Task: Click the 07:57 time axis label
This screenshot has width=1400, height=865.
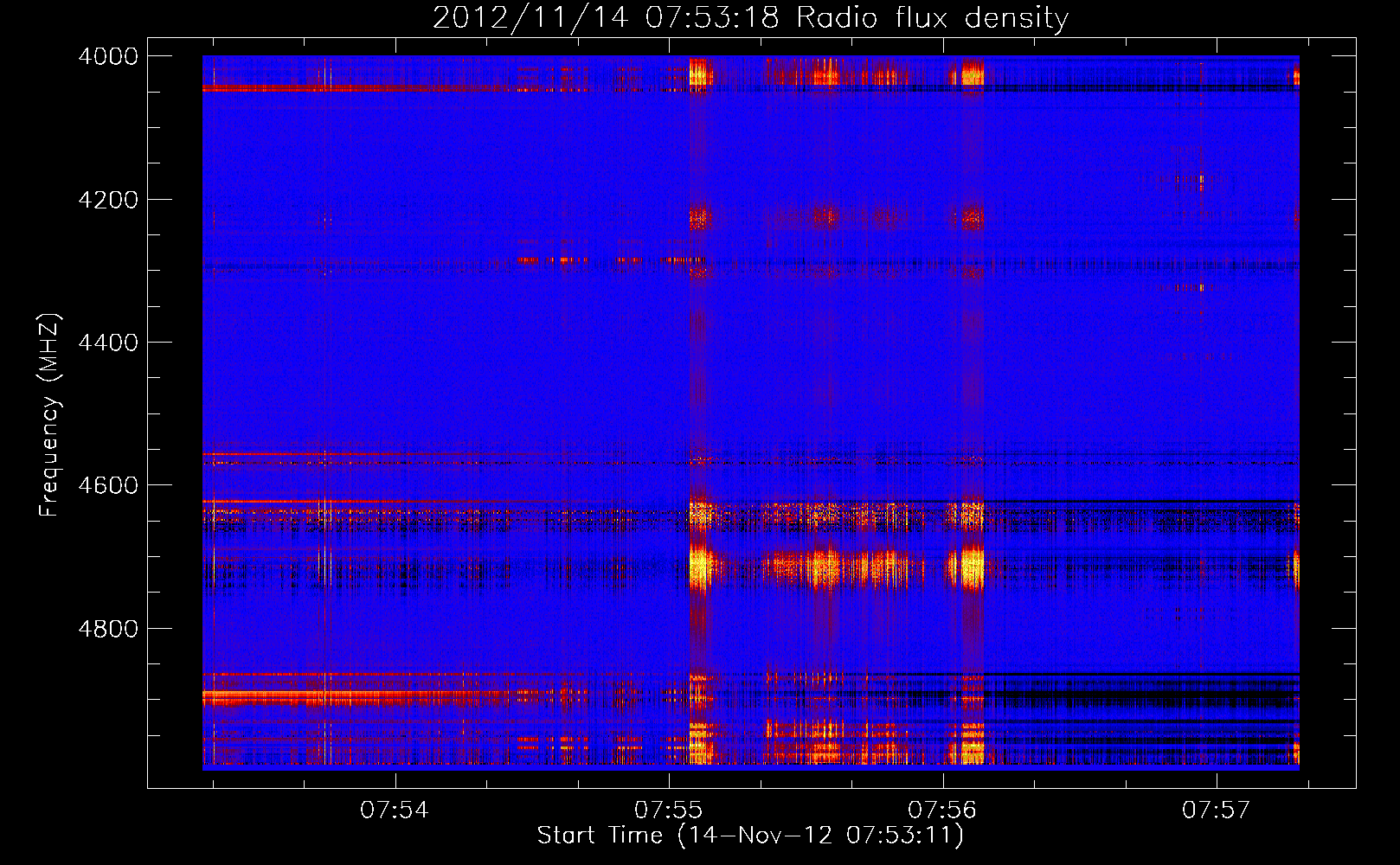Action: pos(1217,811)
